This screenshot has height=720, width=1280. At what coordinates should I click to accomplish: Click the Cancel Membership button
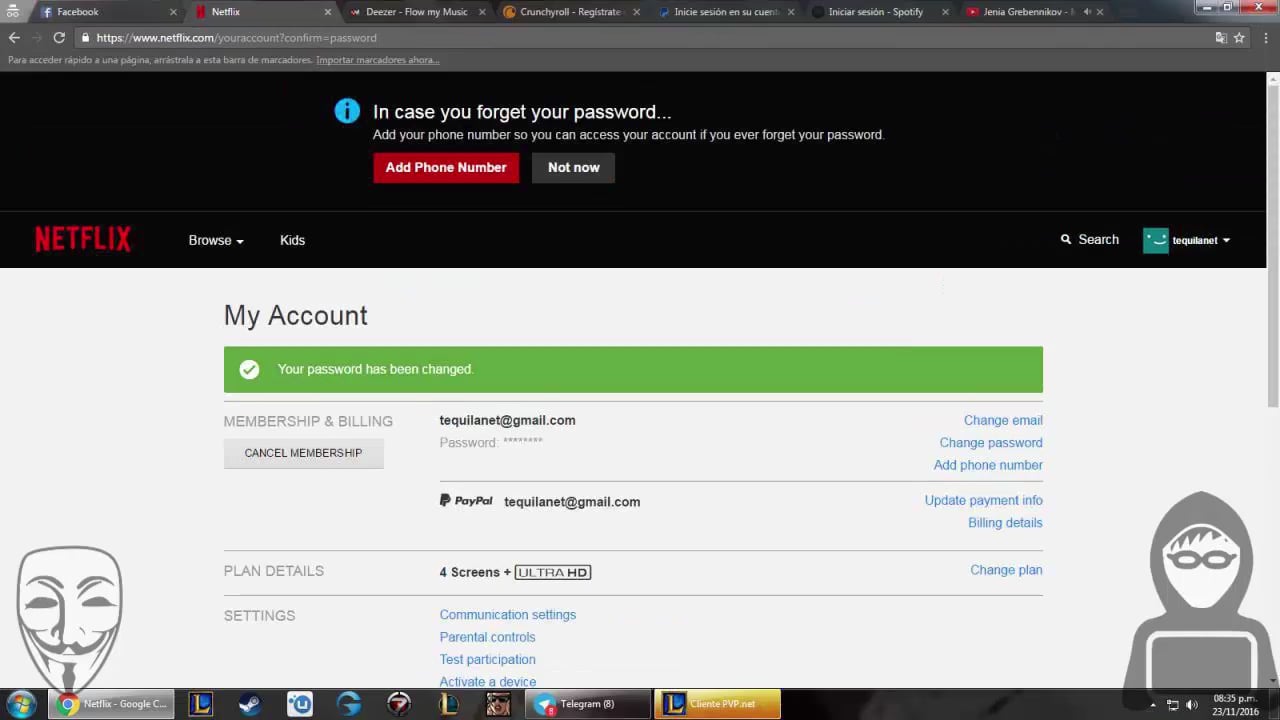coord(303,453)
